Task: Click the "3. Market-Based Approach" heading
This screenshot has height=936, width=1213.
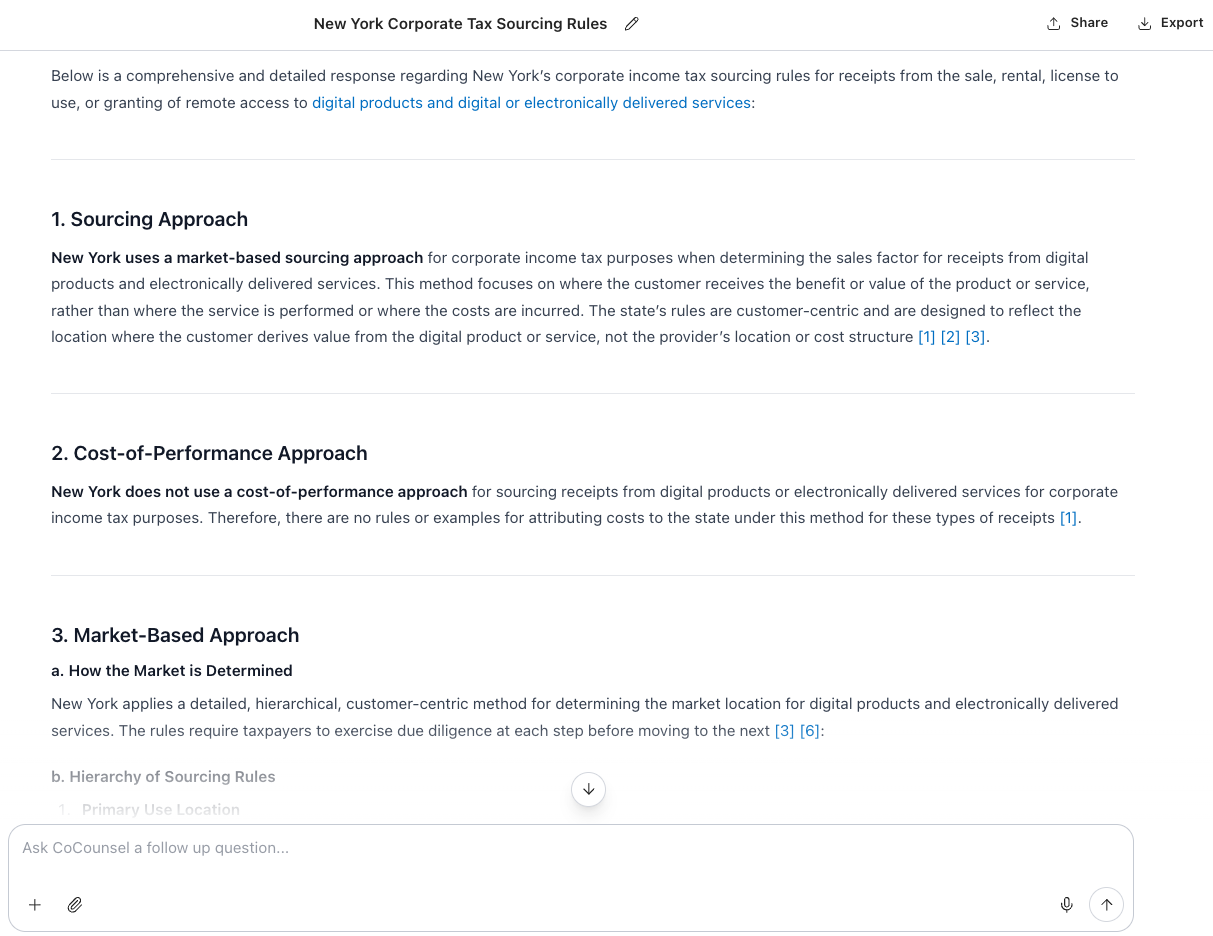Action: (175, 635)
